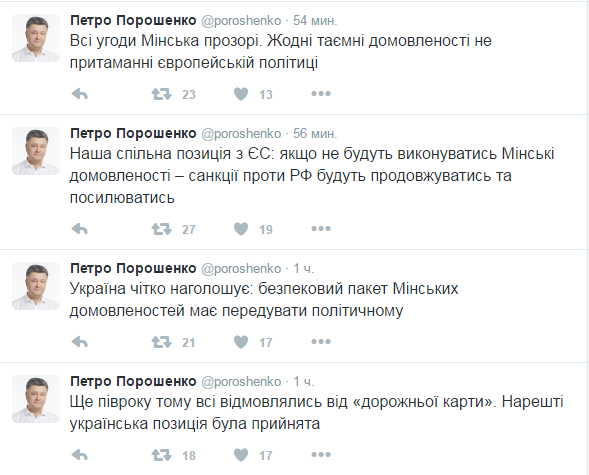
Task: Open the profile photo on the first tweet
Action: point(36,38)
